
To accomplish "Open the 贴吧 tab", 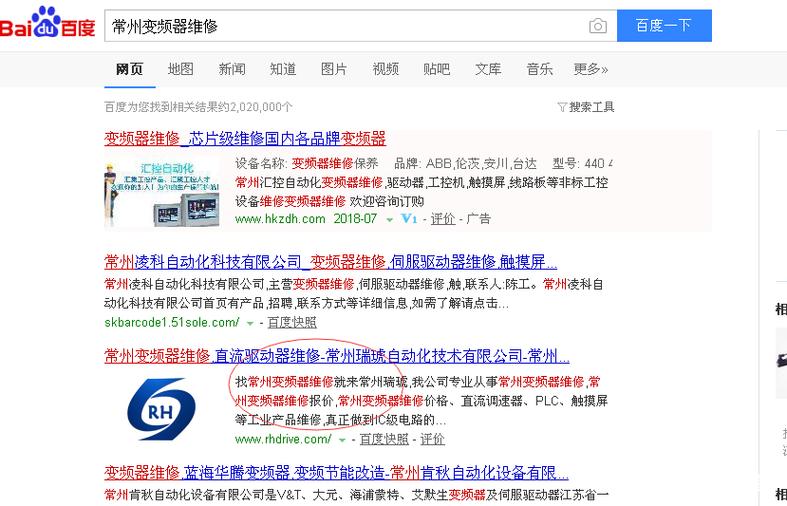I will pos(437,69).
